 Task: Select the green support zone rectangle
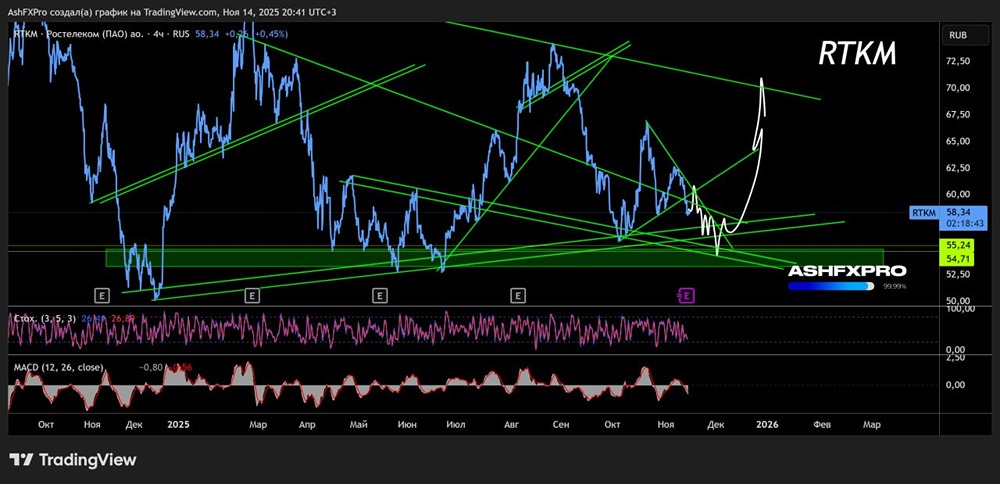coord(494,258)
